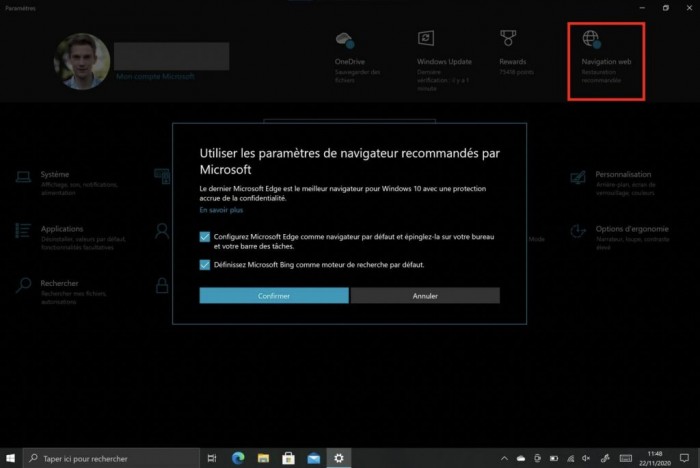Click the Windows Update icon

point(425,38)
